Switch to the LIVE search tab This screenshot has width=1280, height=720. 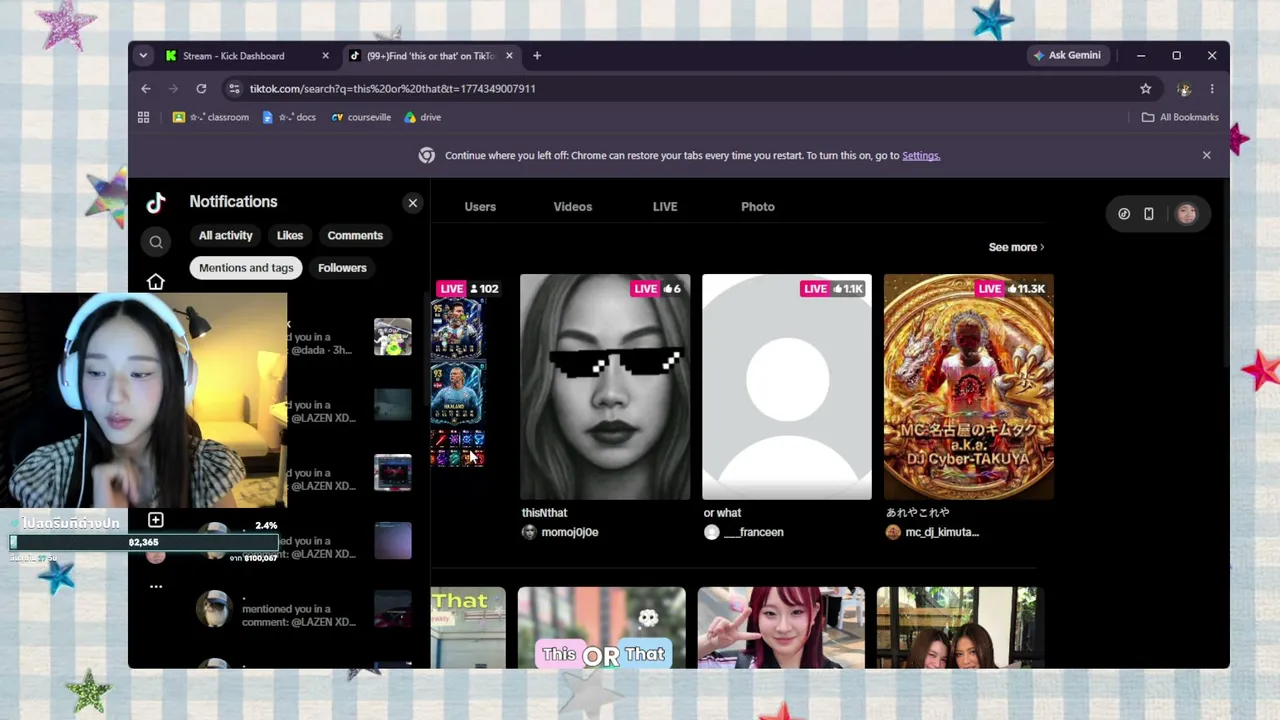[x=665, y=207]
